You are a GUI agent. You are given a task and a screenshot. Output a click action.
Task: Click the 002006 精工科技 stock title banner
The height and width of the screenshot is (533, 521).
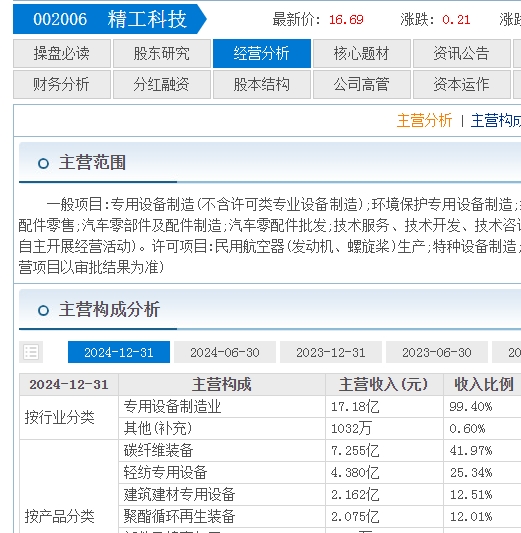(x=109, y=19)
